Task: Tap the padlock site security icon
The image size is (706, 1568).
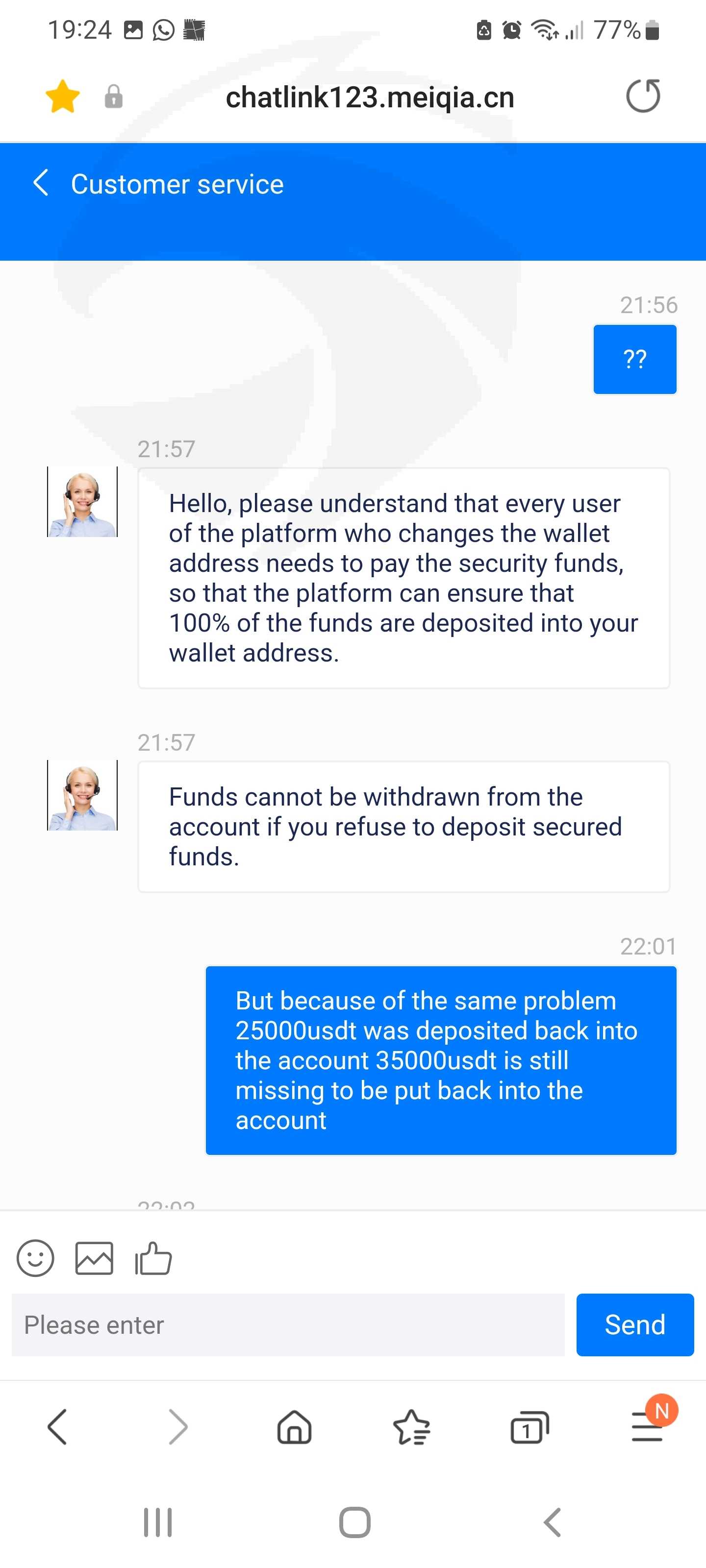Action: (114, 97)
